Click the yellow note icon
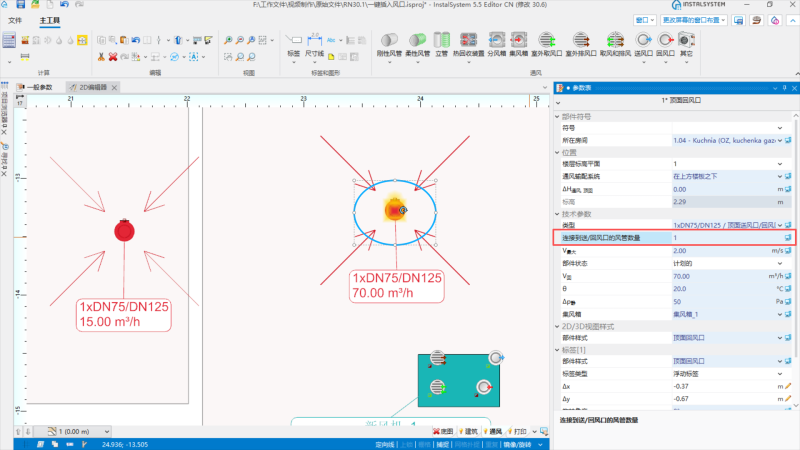Screen dimensions: 800x450 tap(331, 57)
